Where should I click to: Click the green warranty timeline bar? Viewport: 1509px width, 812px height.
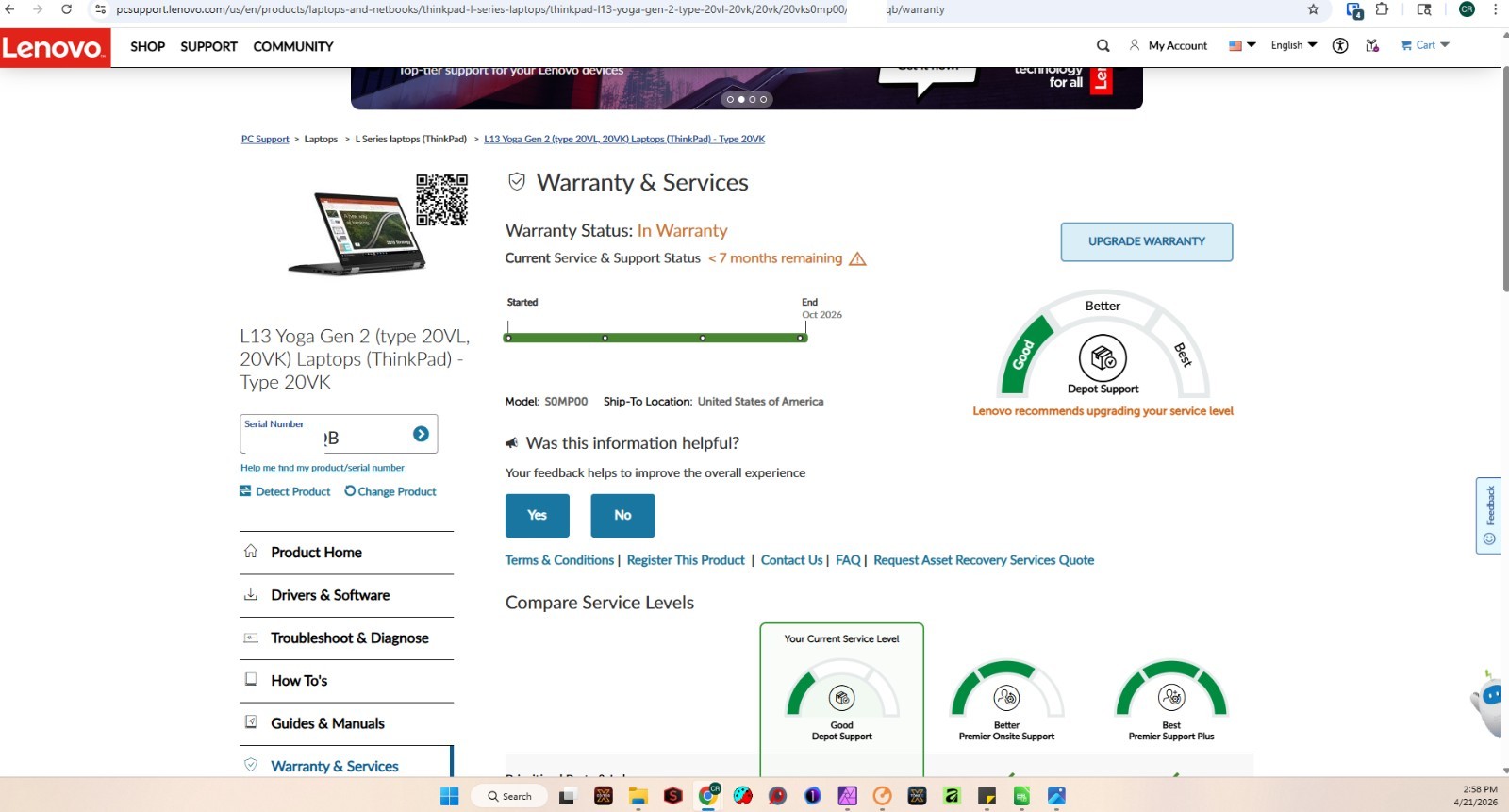coord(655,338)
